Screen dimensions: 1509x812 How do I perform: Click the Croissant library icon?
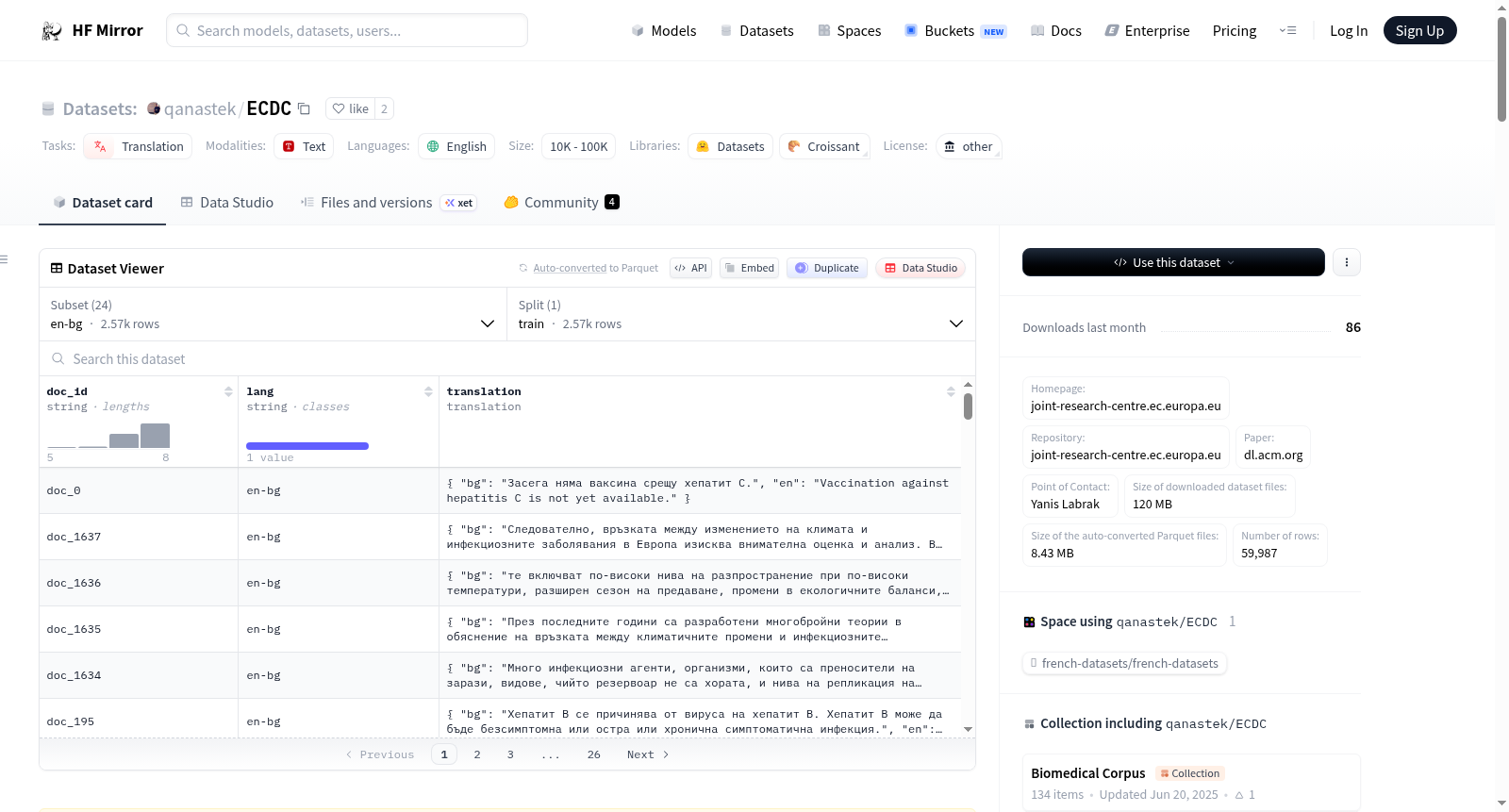pos(794,146)
